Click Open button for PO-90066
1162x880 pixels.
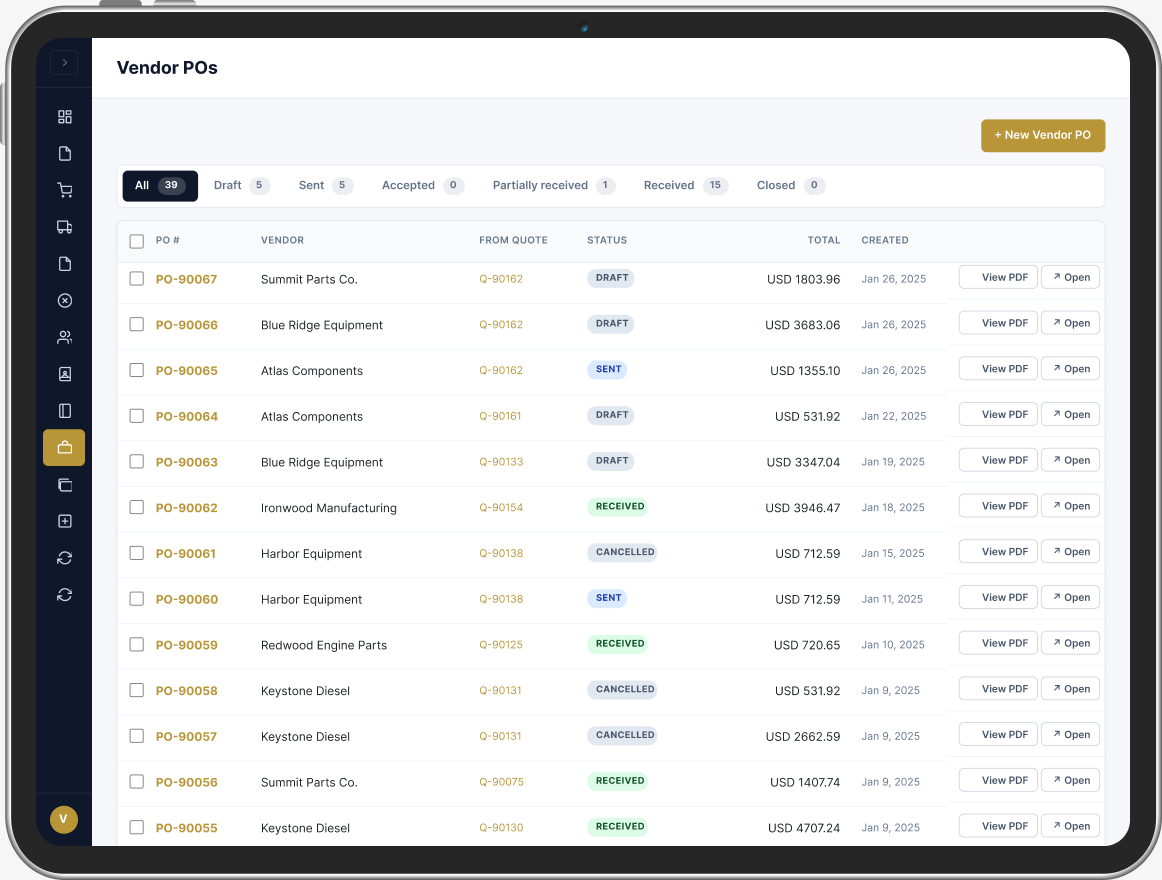coord(1070,323)
